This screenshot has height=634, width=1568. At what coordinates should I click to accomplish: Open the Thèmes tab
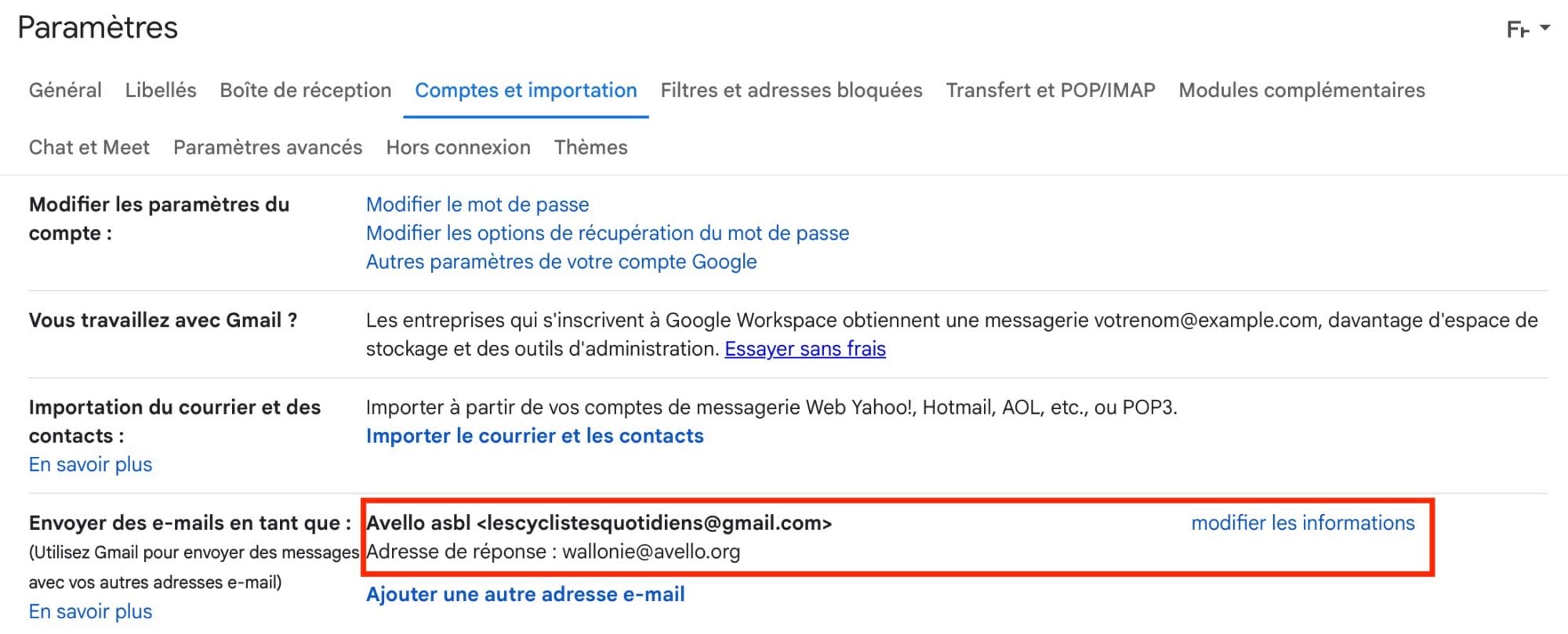tap(590, 147)
